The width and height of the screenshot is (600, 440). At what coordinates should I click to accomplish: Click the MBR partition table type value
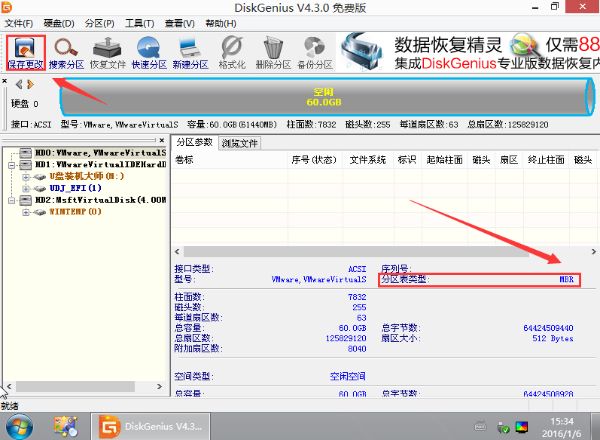point(566,279)
